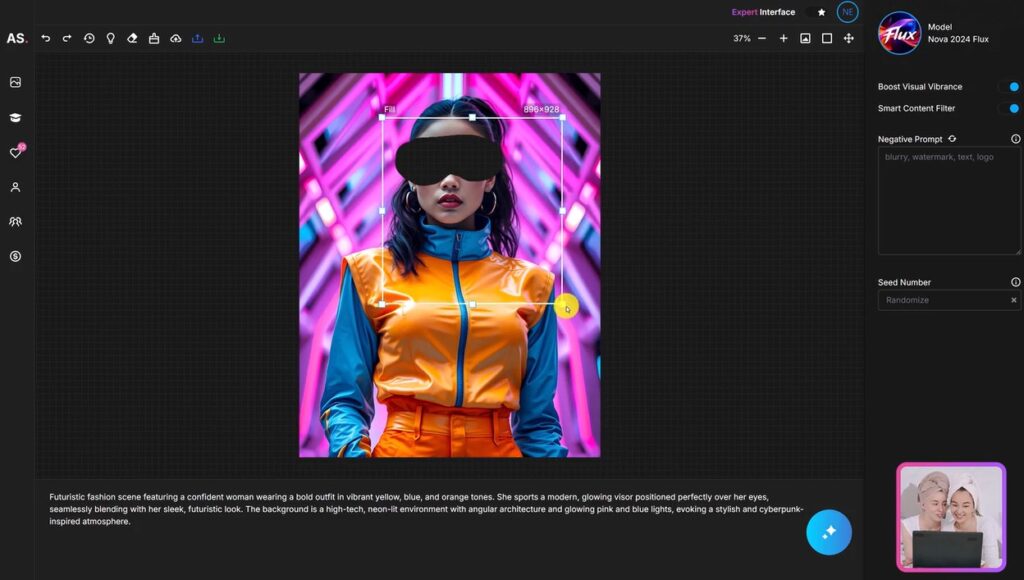This screenshot has height=580, width=1024.
Task: Clear the Randomize seed with the x control
Action: pos(1012,300)
